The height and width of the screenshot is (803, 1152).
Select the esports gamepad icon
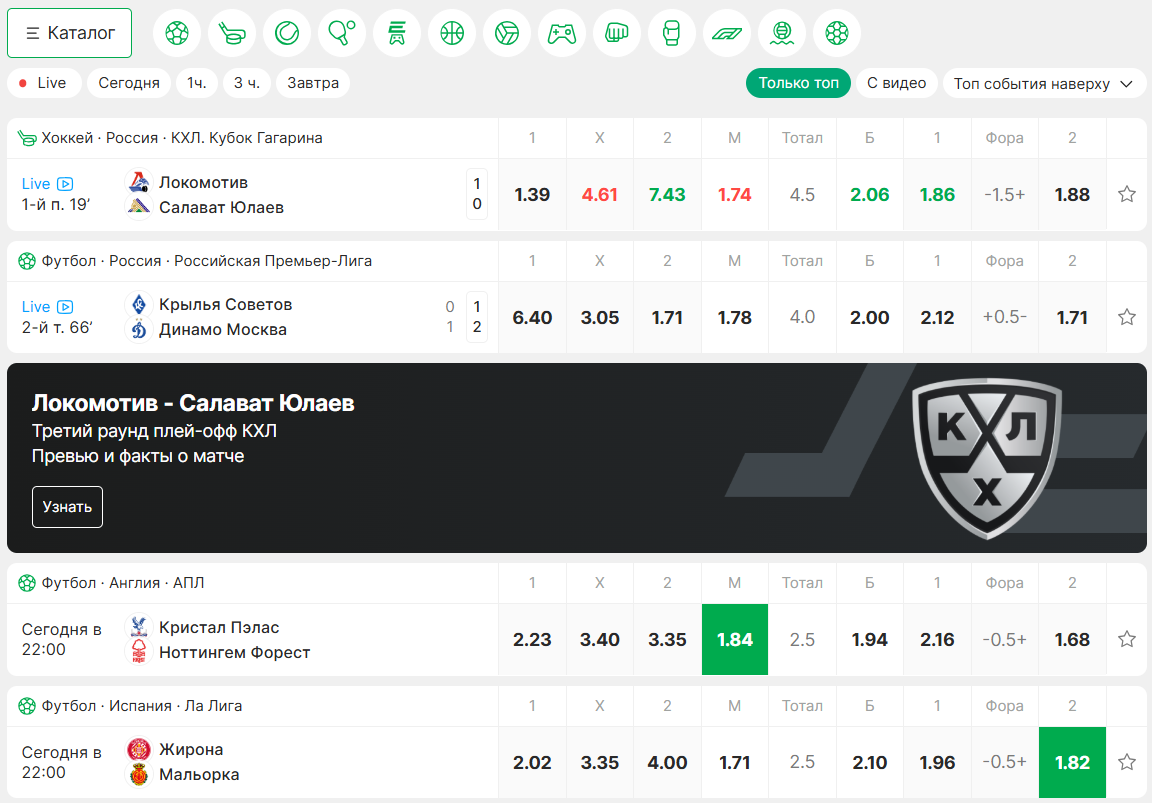point(562,33)
